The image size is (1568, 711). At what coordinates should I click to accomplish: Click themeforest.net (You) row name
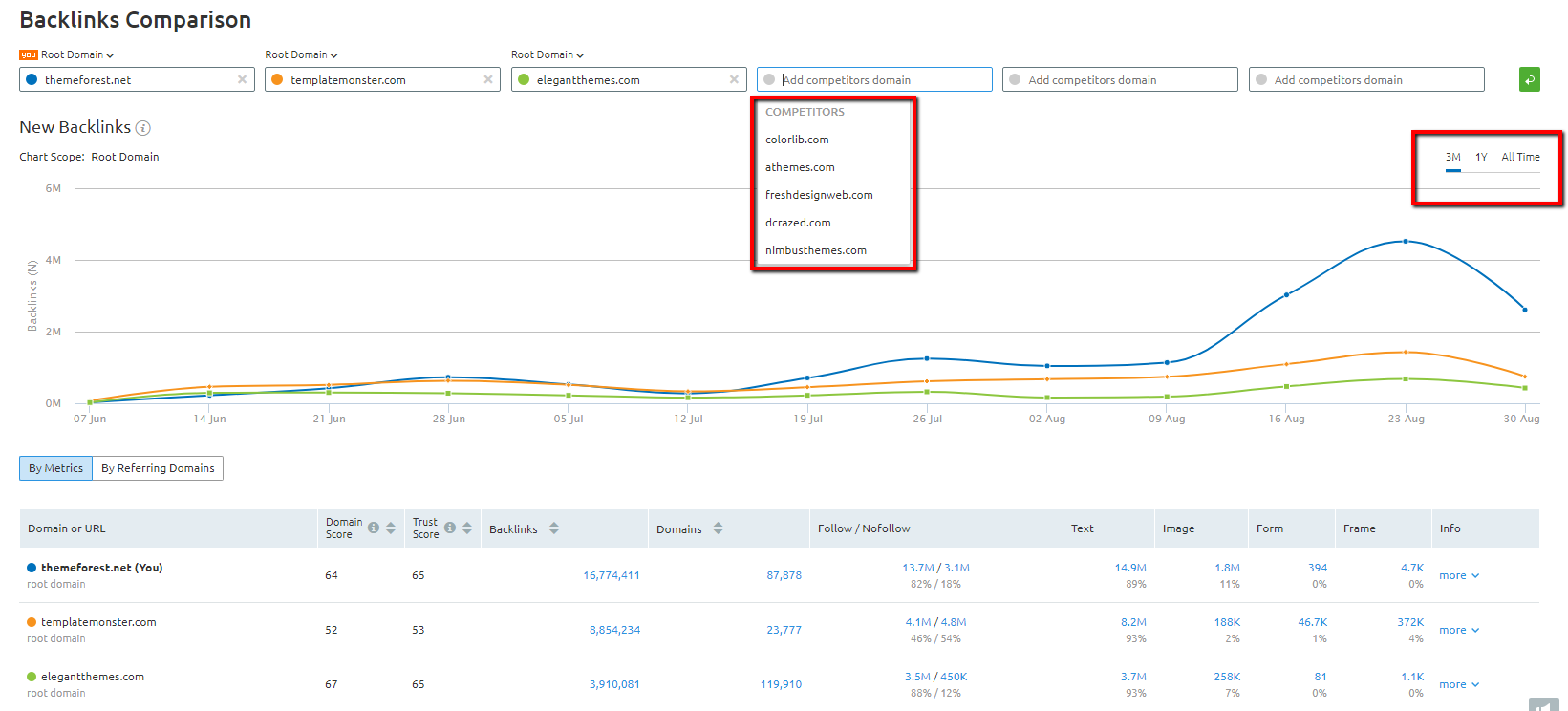(101, 568)
